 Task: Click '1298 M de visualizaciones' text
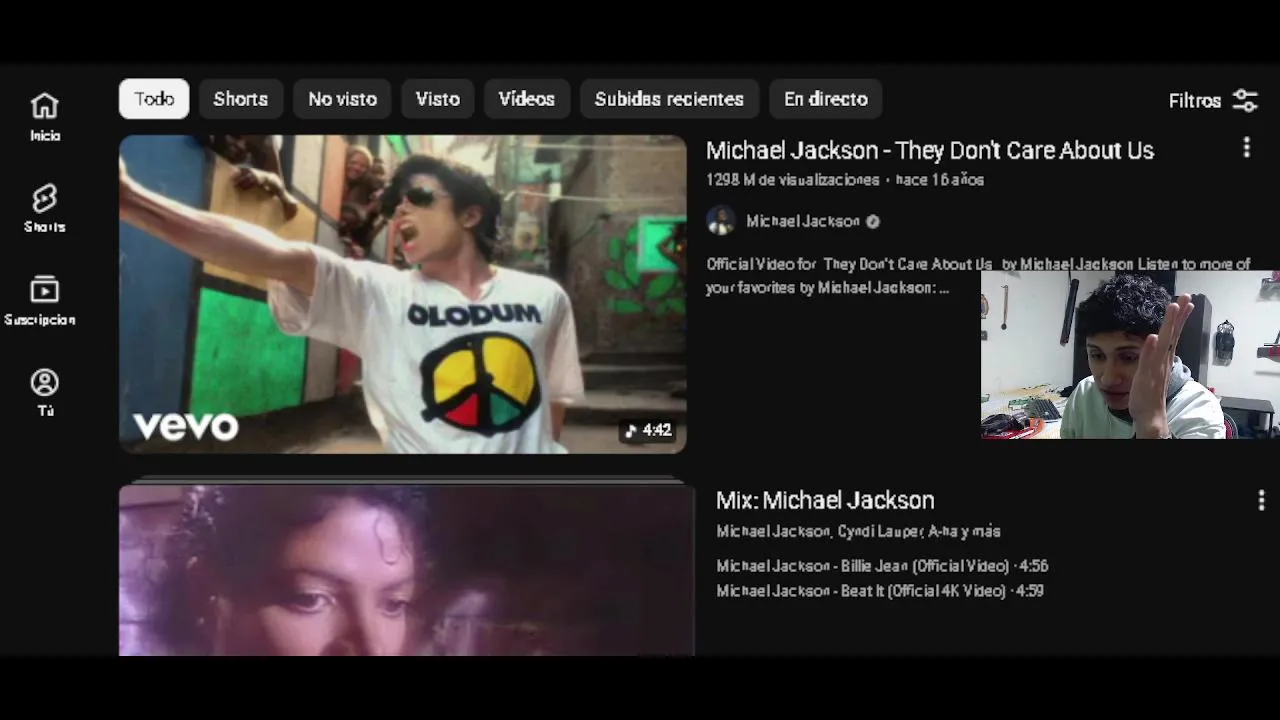[x=793, y=180]
